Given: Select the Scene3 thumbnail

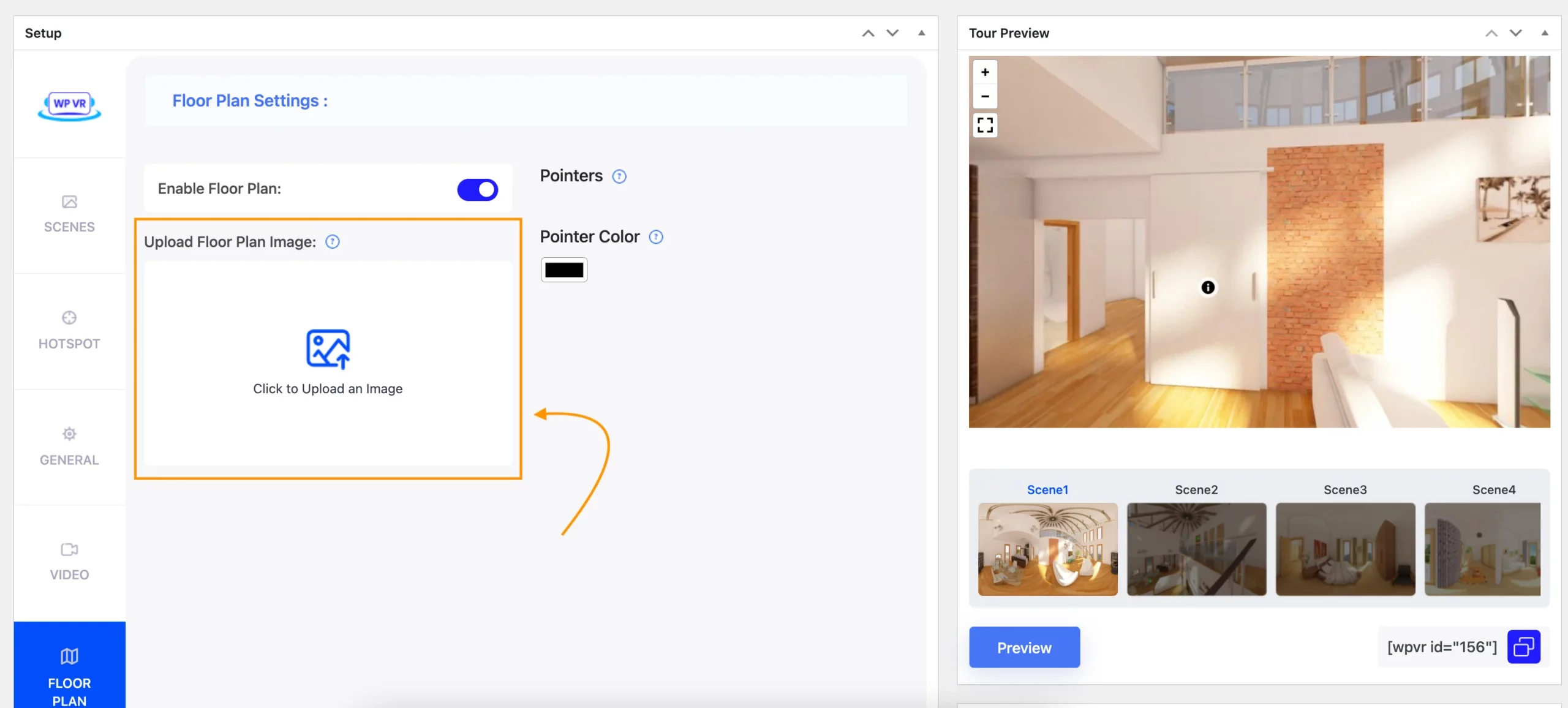Looking at the screenshot, I should [x=1345, y=549].
